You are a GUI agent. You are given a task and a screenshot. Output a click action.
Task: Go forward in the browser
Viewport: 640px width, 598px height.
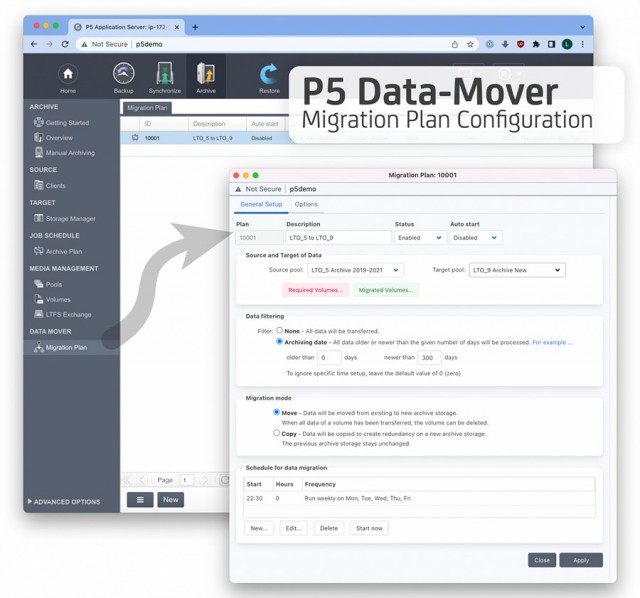coord(49,44)
